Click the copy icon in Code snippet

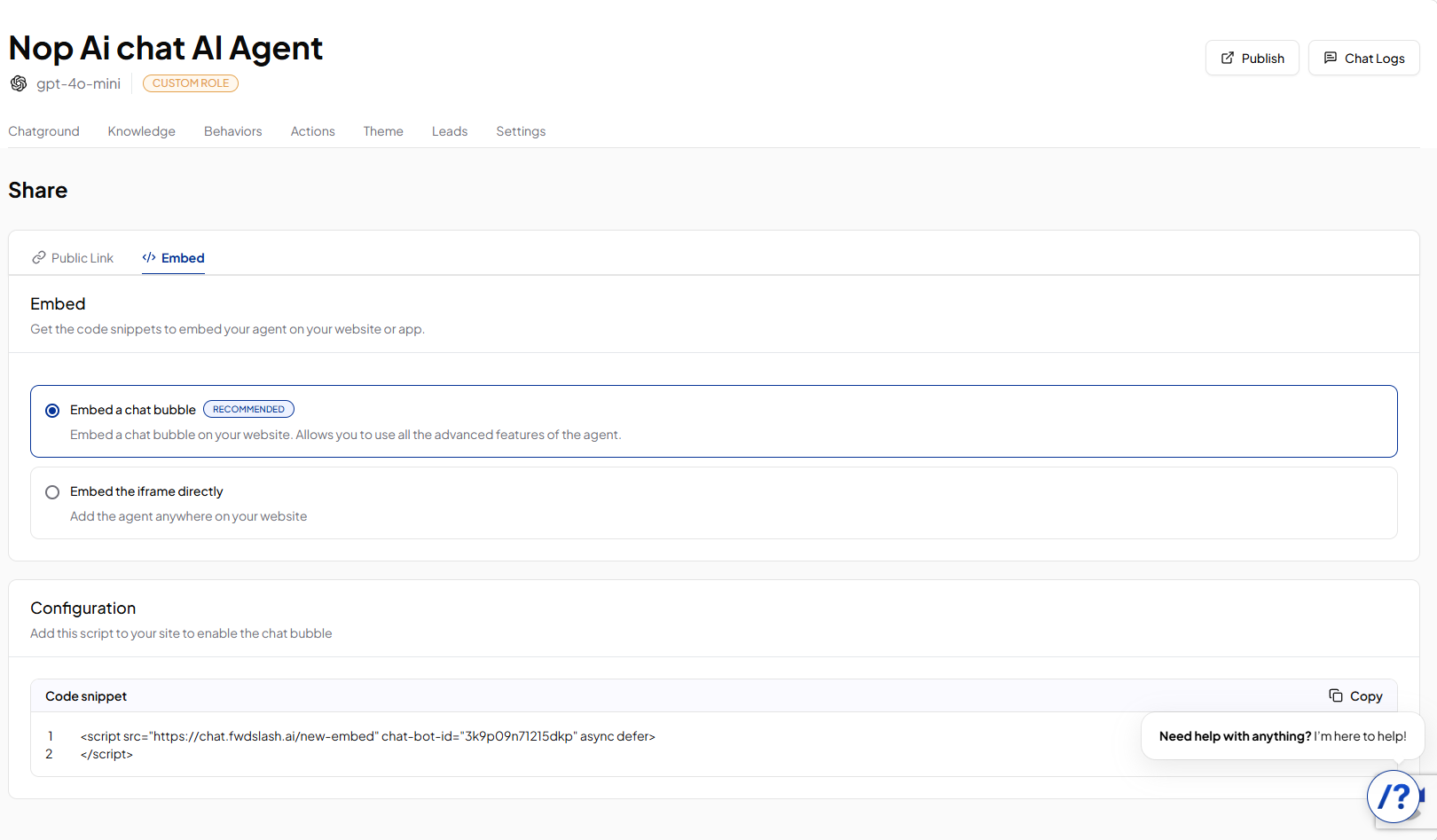1336,695
